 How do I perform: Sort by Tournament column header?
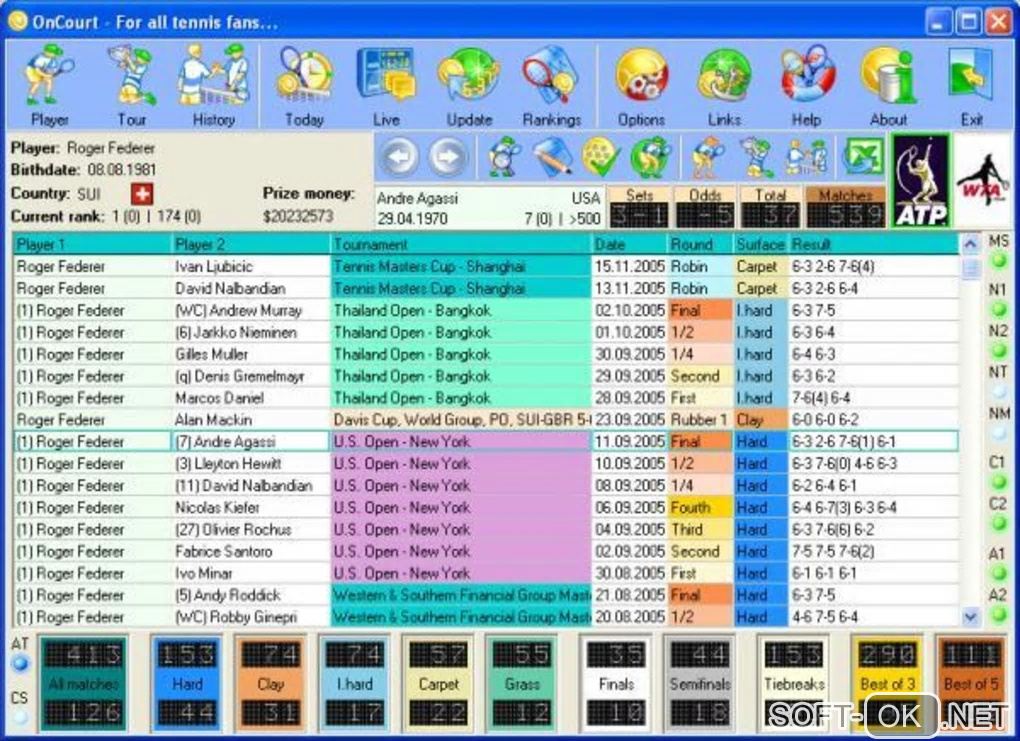[461, 245]
